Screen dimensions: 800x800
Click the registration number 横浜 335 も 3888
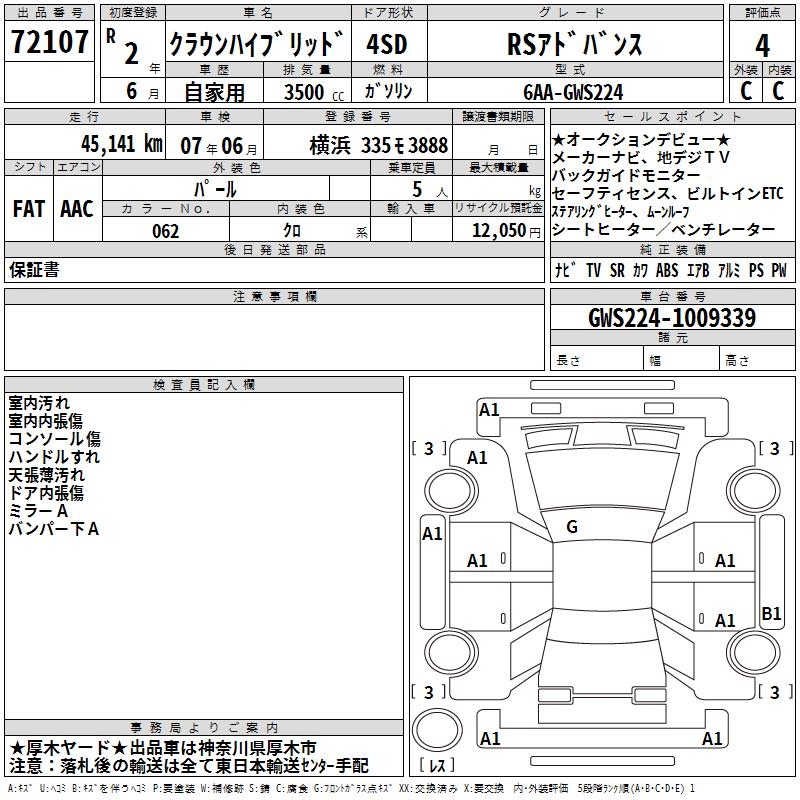pyautogui.click(x=379, y=146)
